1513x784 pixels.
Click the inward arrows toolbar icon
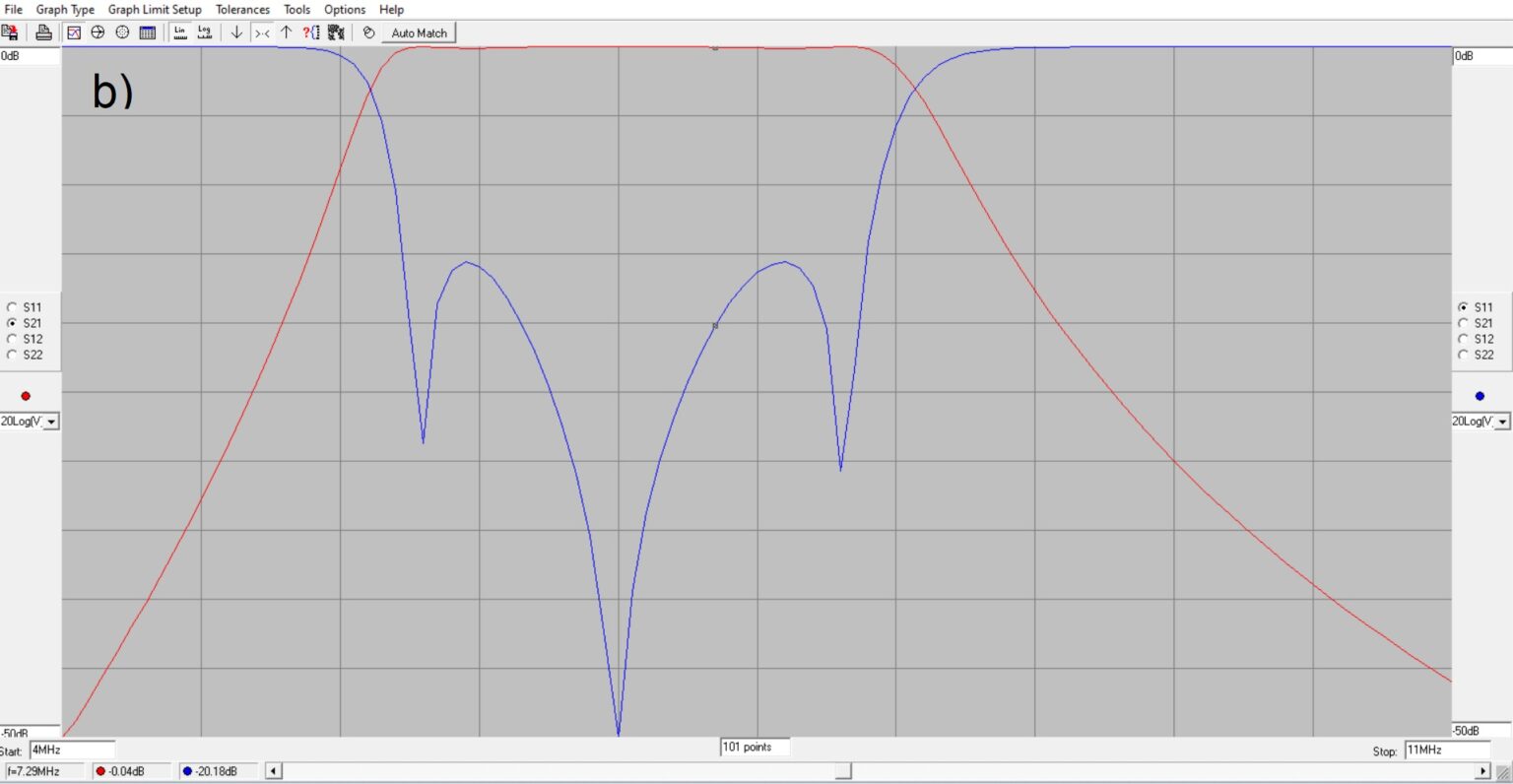point(262,33)
